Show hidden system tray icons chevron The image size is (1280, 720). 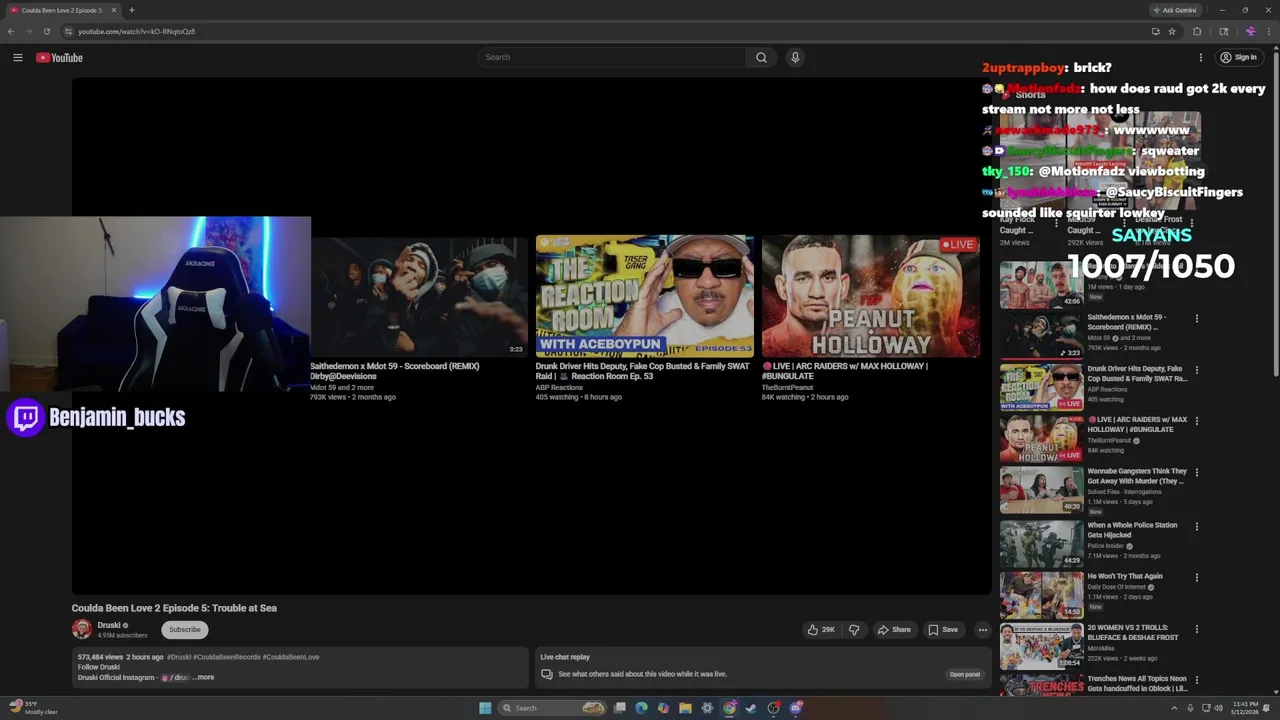pyautogui.click(x=1174, y=708)
